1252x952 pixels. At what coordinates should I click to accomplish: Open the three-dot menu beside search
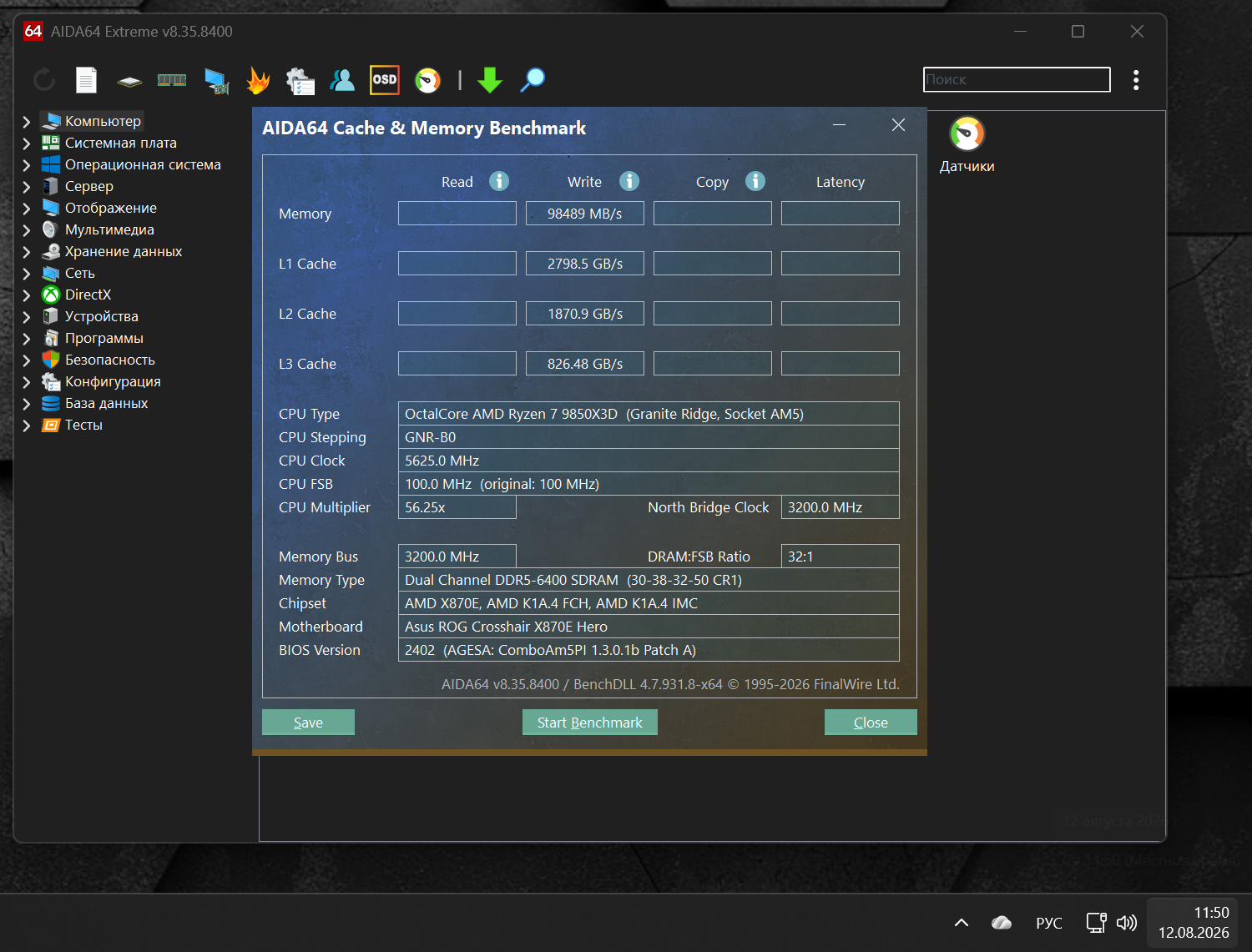[1136, 80]
